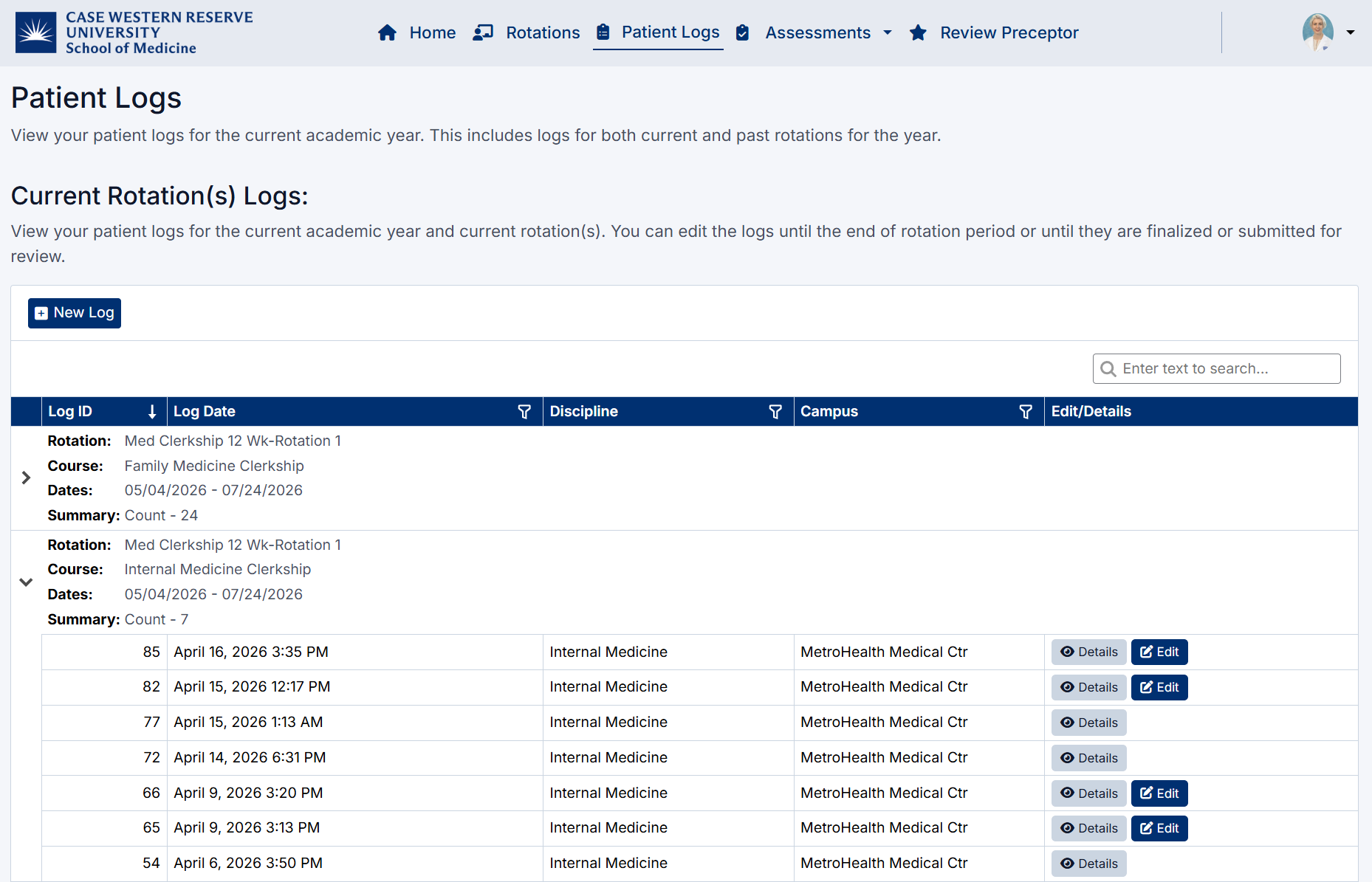Click inside the search text field
The height and width of the screenshot is (882, 1372).
coord(1218,368)
